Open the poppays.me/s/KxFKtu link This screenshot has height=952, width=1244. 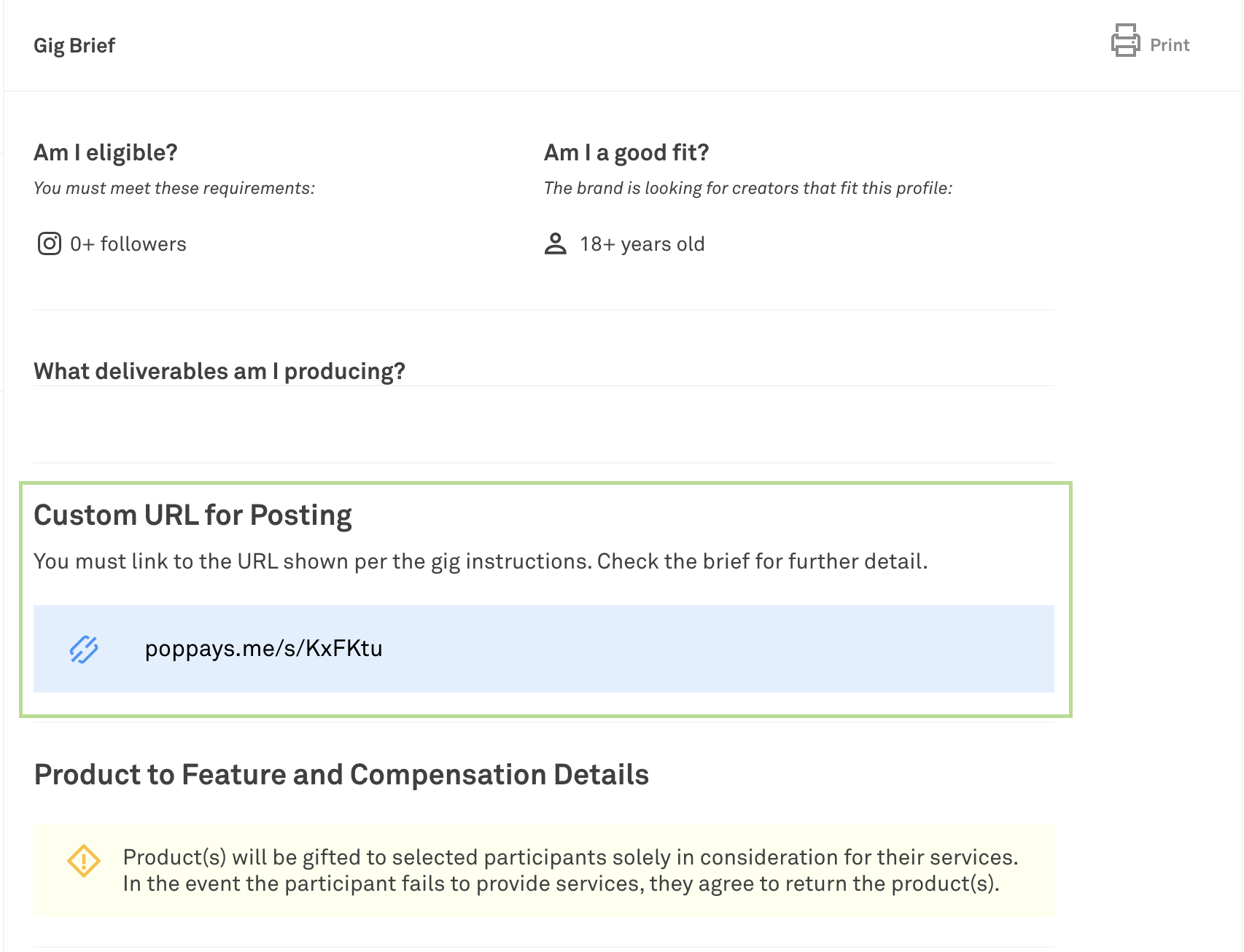[263, 648]
